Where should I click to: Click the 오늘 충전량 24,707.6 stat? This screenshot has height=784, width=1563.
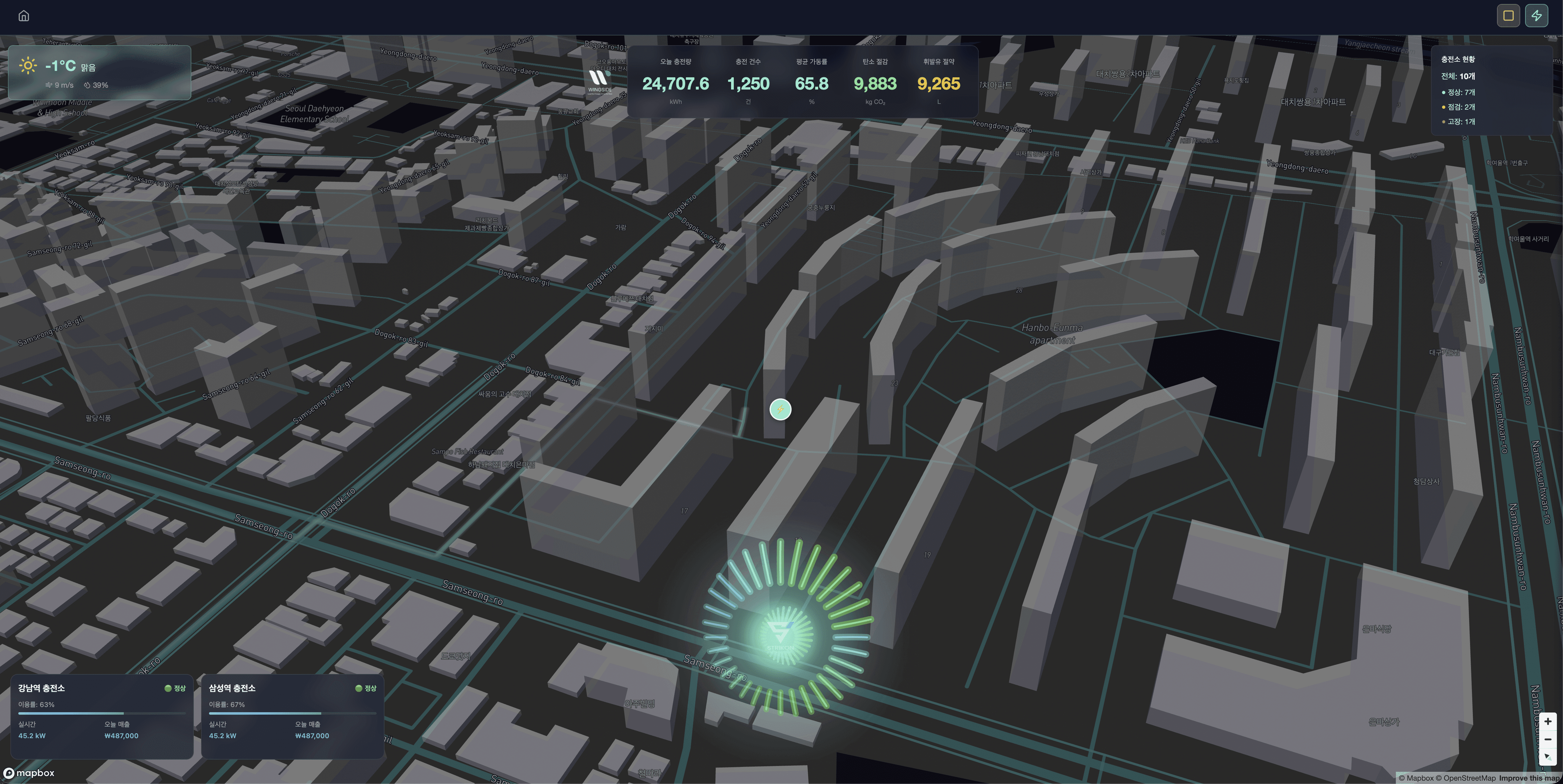click(675, 83)
